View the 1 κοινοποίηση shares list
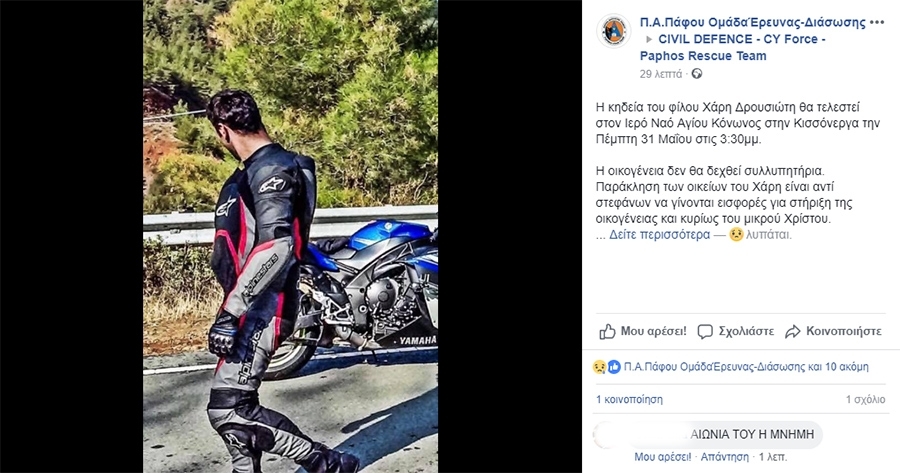 pyautogui.click(x=629, y=399)
